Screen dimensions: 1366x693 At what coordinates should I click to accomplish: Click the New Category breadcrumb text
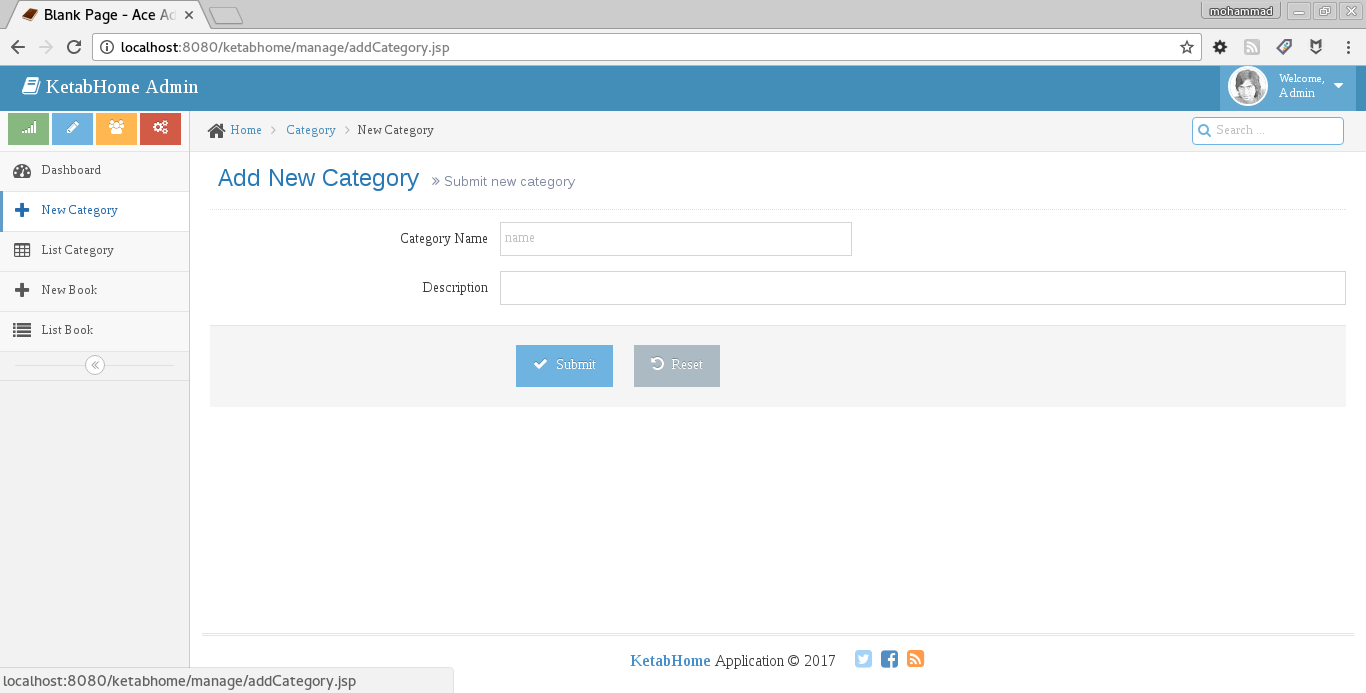tap(396, 130)
